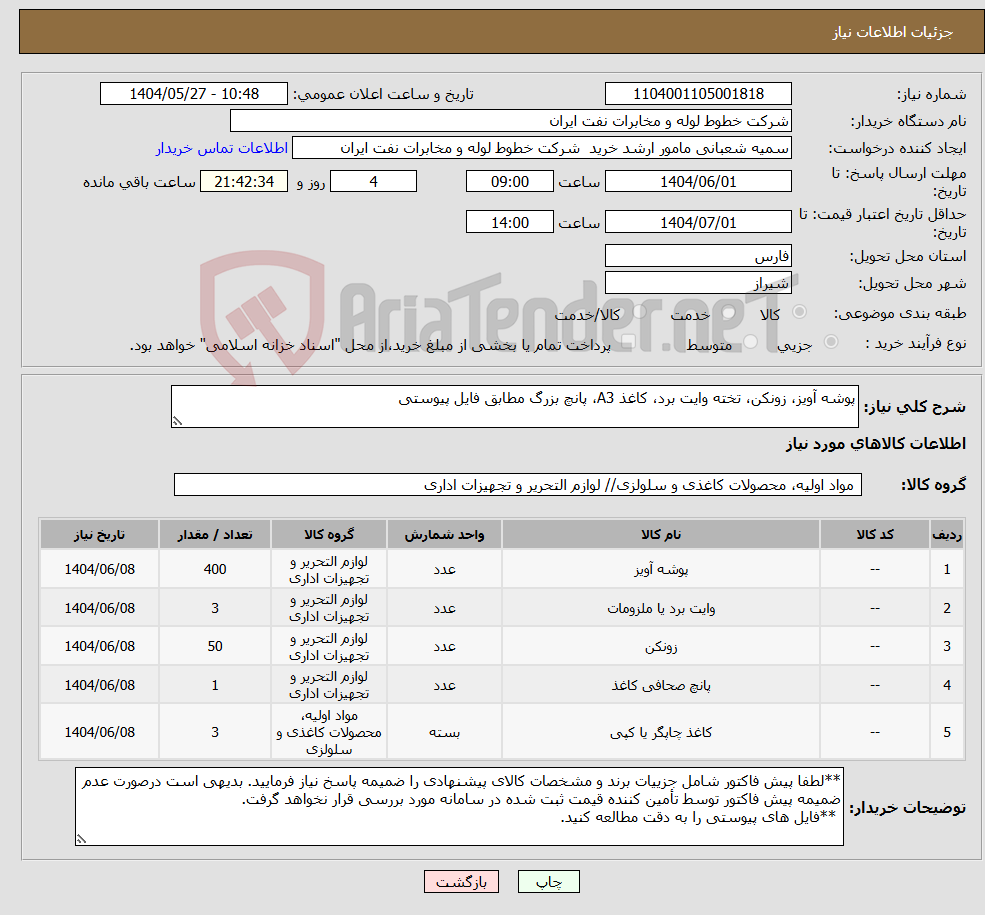The image size is (985, 915).
Task: Click the price validity date 1404/07/01
Action: 698,222
